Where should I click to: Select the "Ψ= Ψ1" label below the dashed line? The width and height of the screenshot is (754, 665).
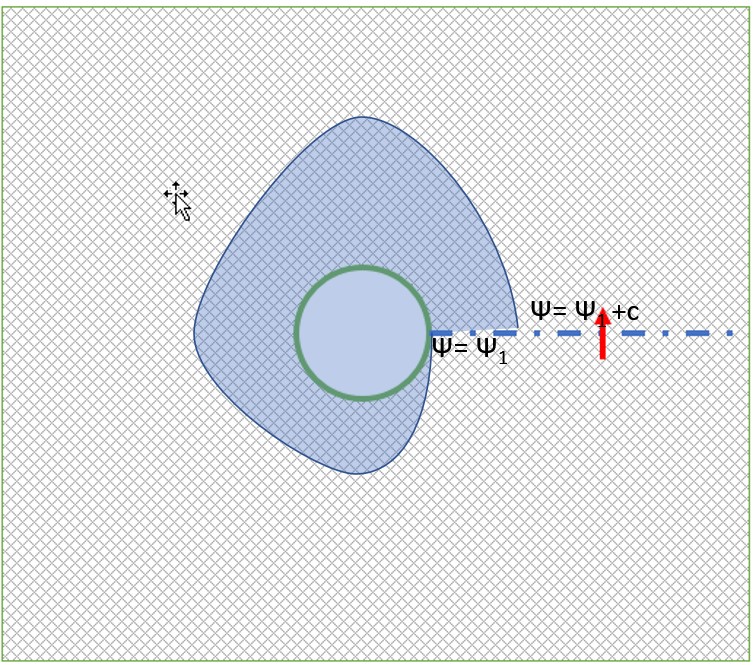pos(470,350)
